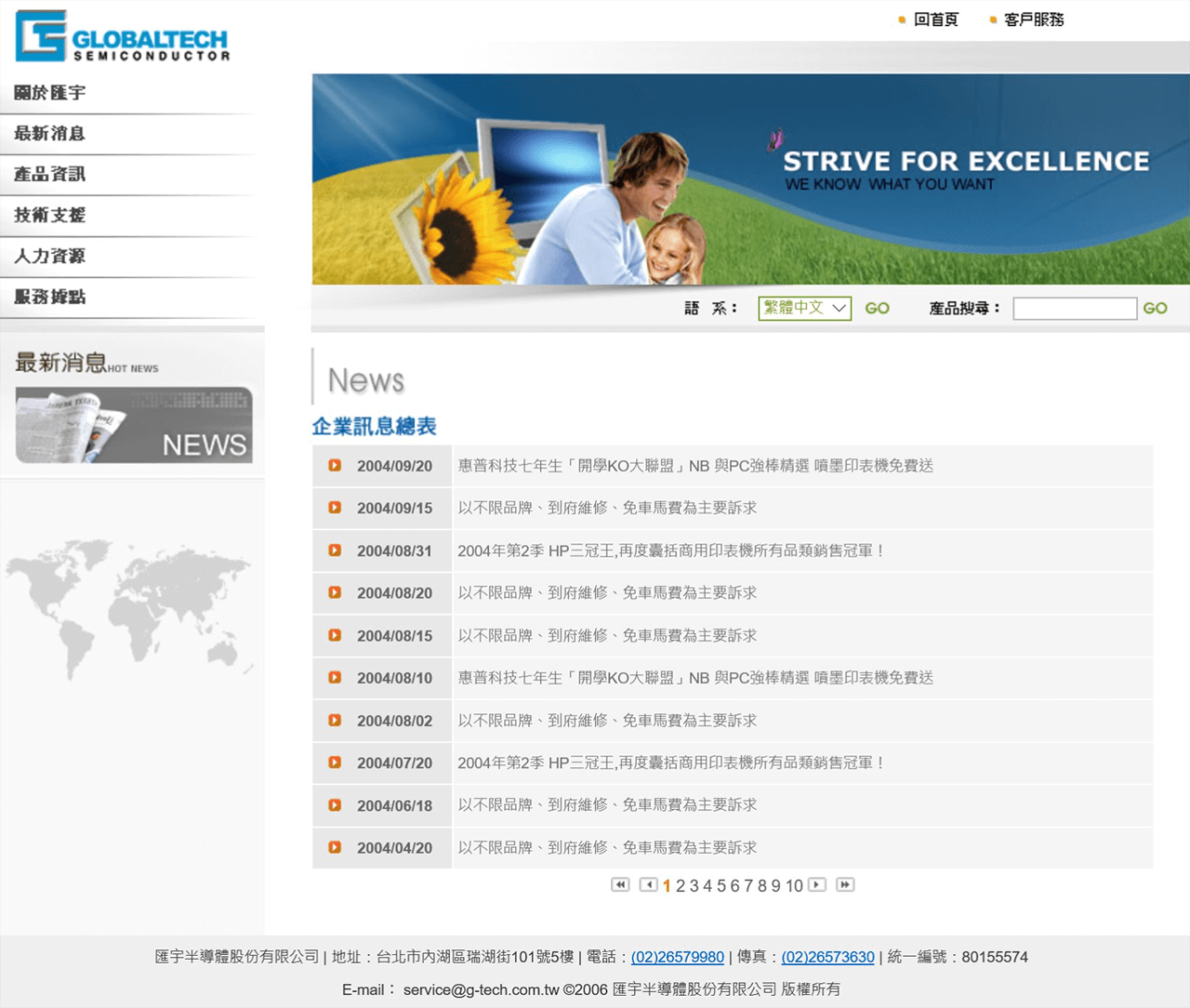1190x1008 pixels.
Task: Open the 繁體中文 language dropdown
Action: pyautogui.click(x=805, y=308)
